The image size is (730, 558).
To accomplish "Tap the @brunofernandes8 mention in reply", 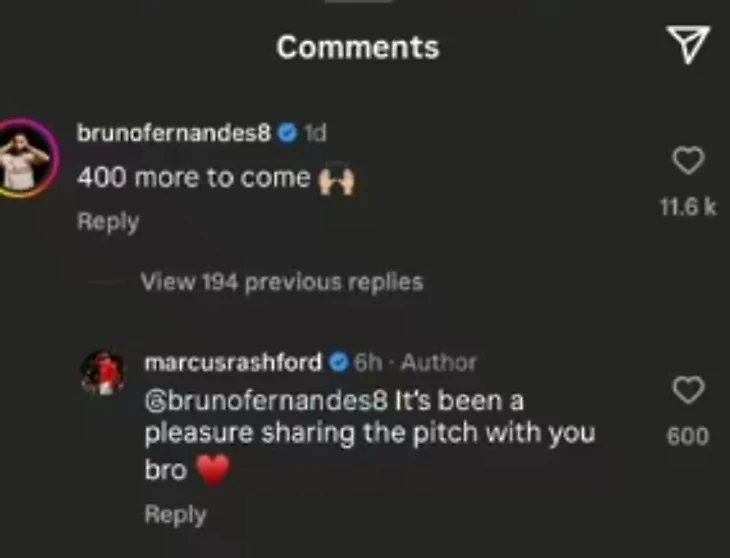I will [x=266, y=401].
